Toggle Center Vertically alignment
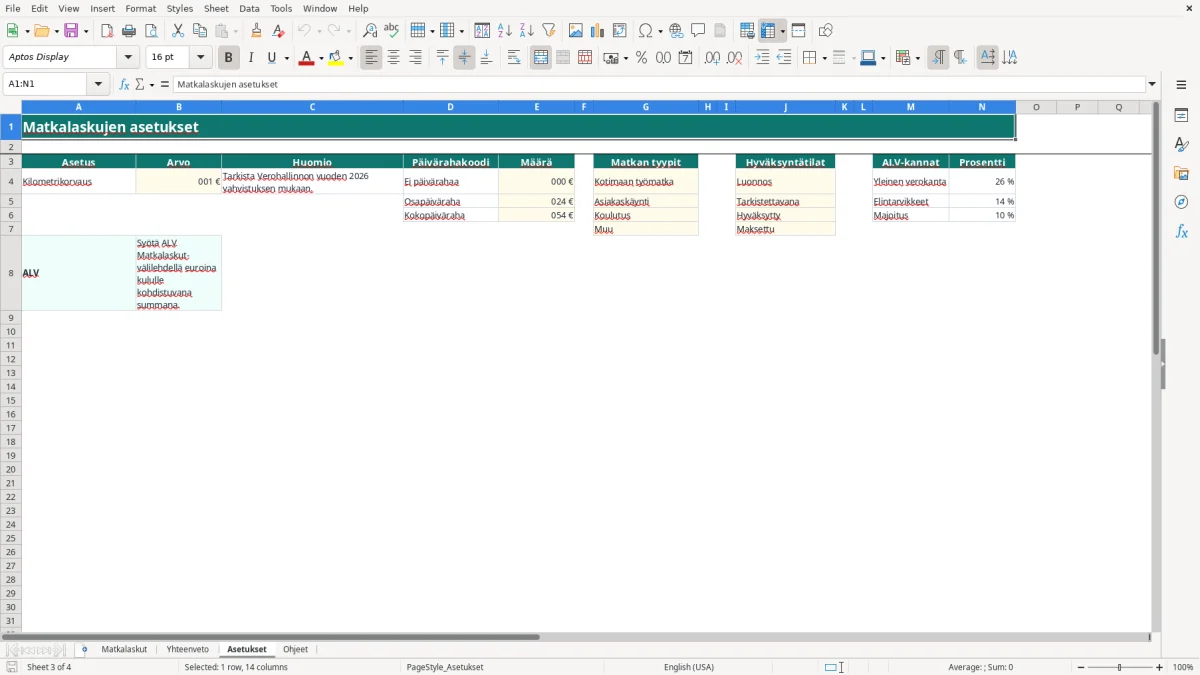This screenshot has width=1200, height=675. click(464, 58)
